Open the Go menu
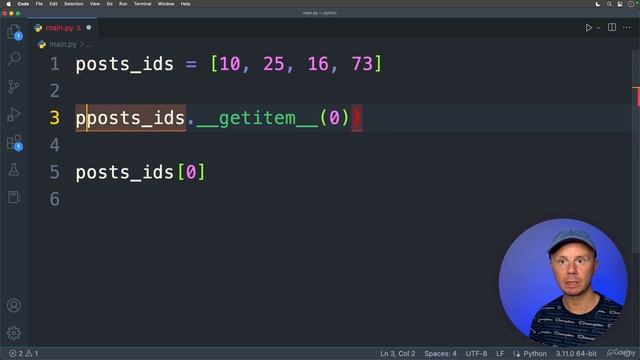 point(109,4)
